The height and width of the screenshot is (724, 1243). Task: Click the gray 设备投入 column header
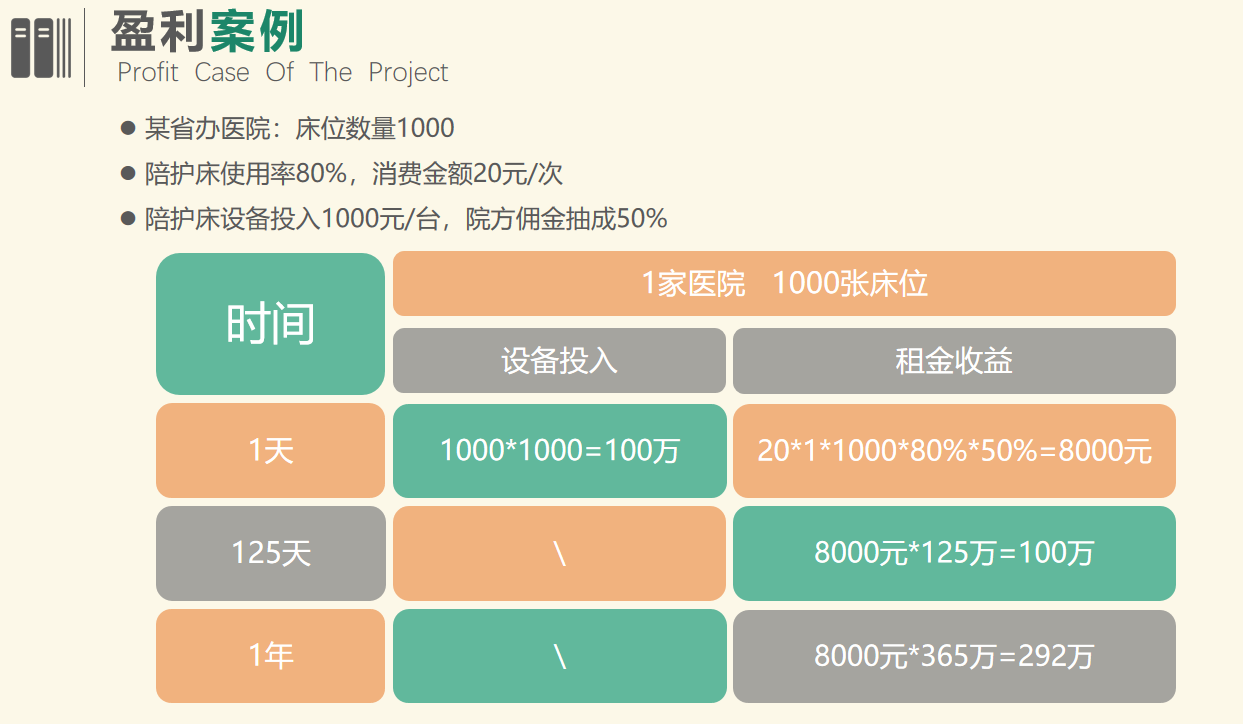(x=559, y=360)
